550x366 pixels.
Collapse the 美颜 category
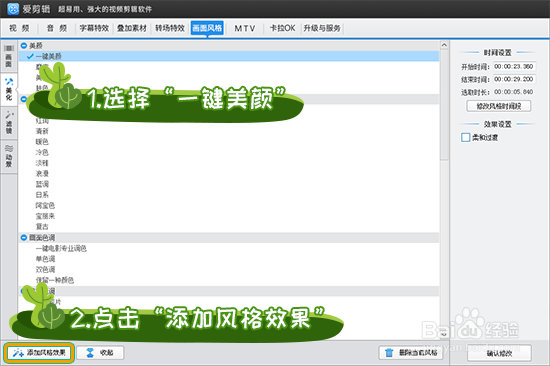(x=24, y=46)
